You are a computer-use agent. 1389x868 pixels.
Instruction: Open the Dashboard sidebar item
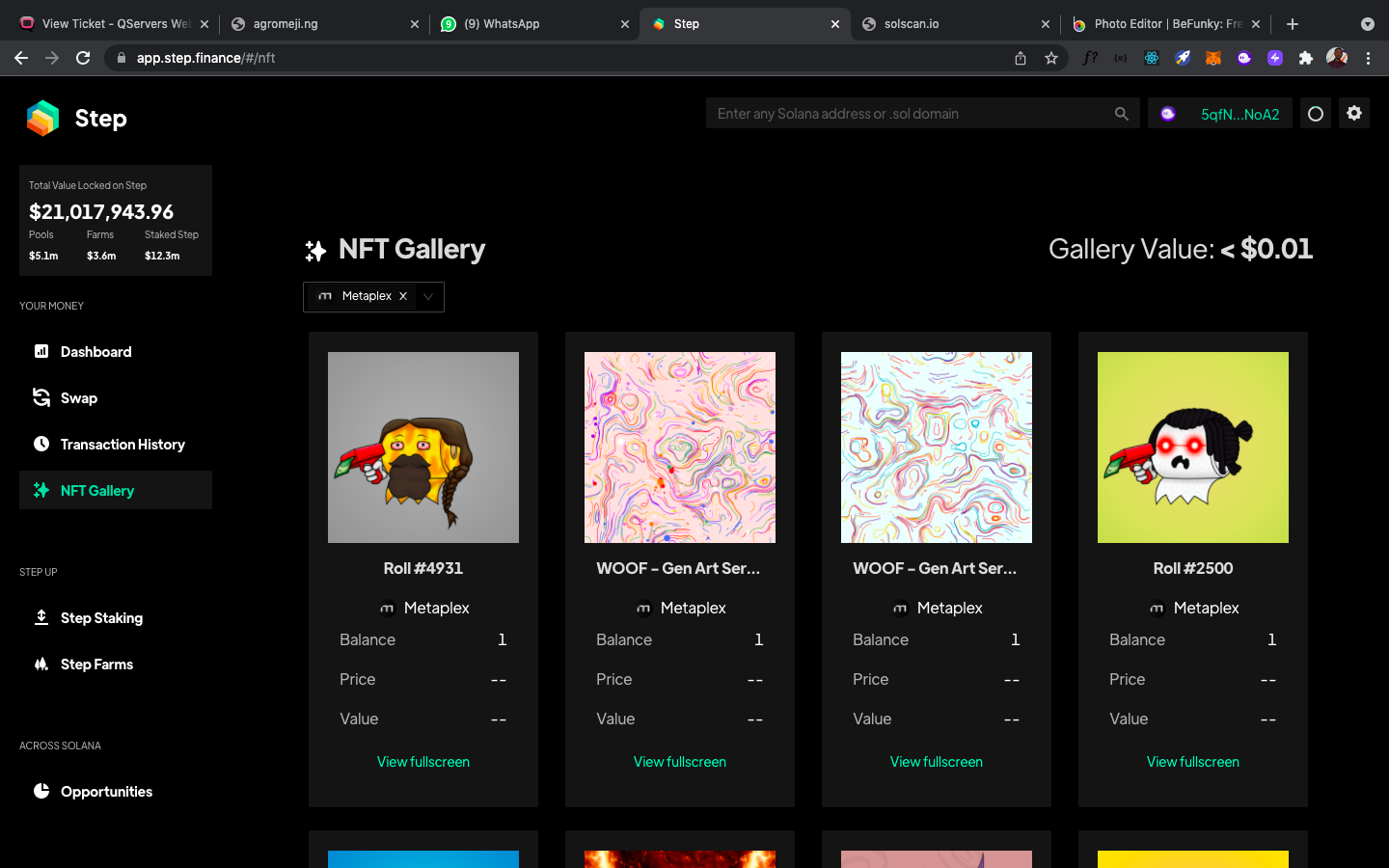tap(116, 352)
